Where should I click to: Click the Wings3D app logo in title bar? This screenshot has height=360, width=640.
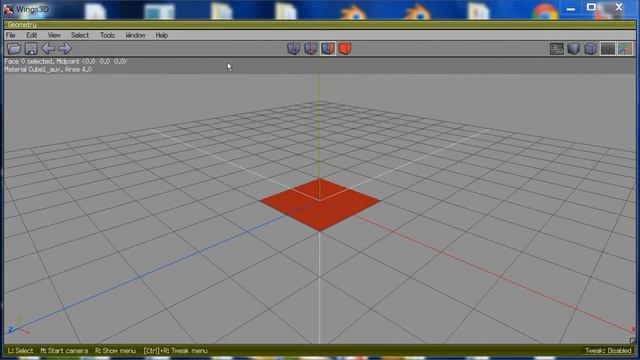pyautogui.click(x=8, y=9)
